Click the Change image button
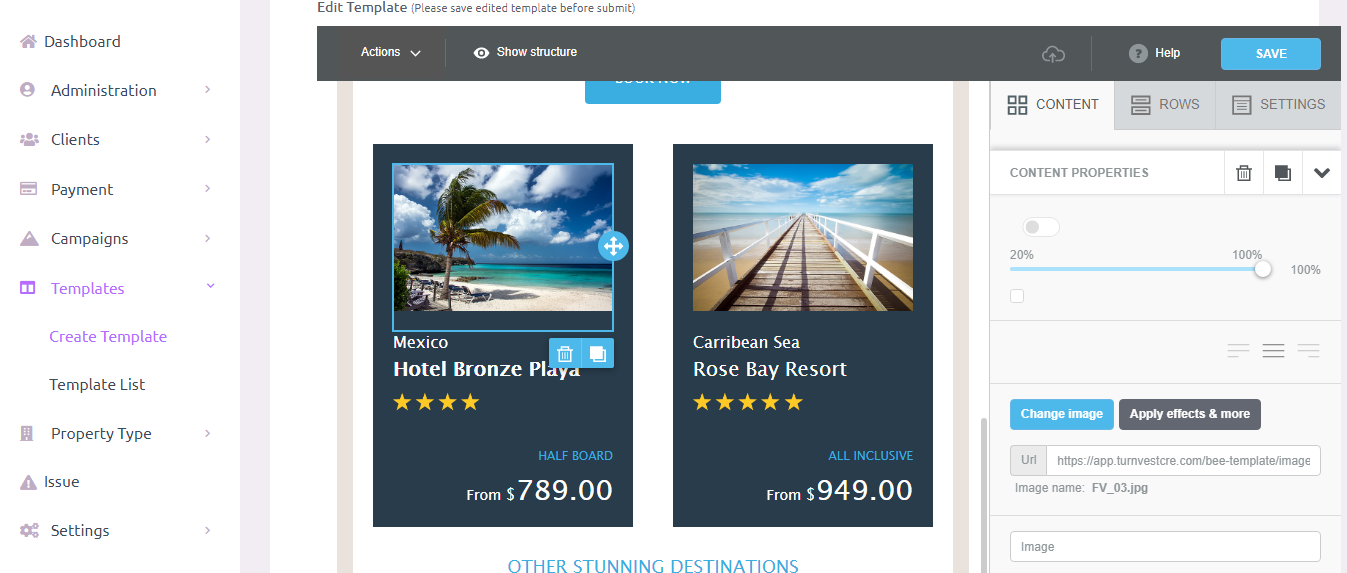This screenshot has height=573, width=1347. (1062, 414)
